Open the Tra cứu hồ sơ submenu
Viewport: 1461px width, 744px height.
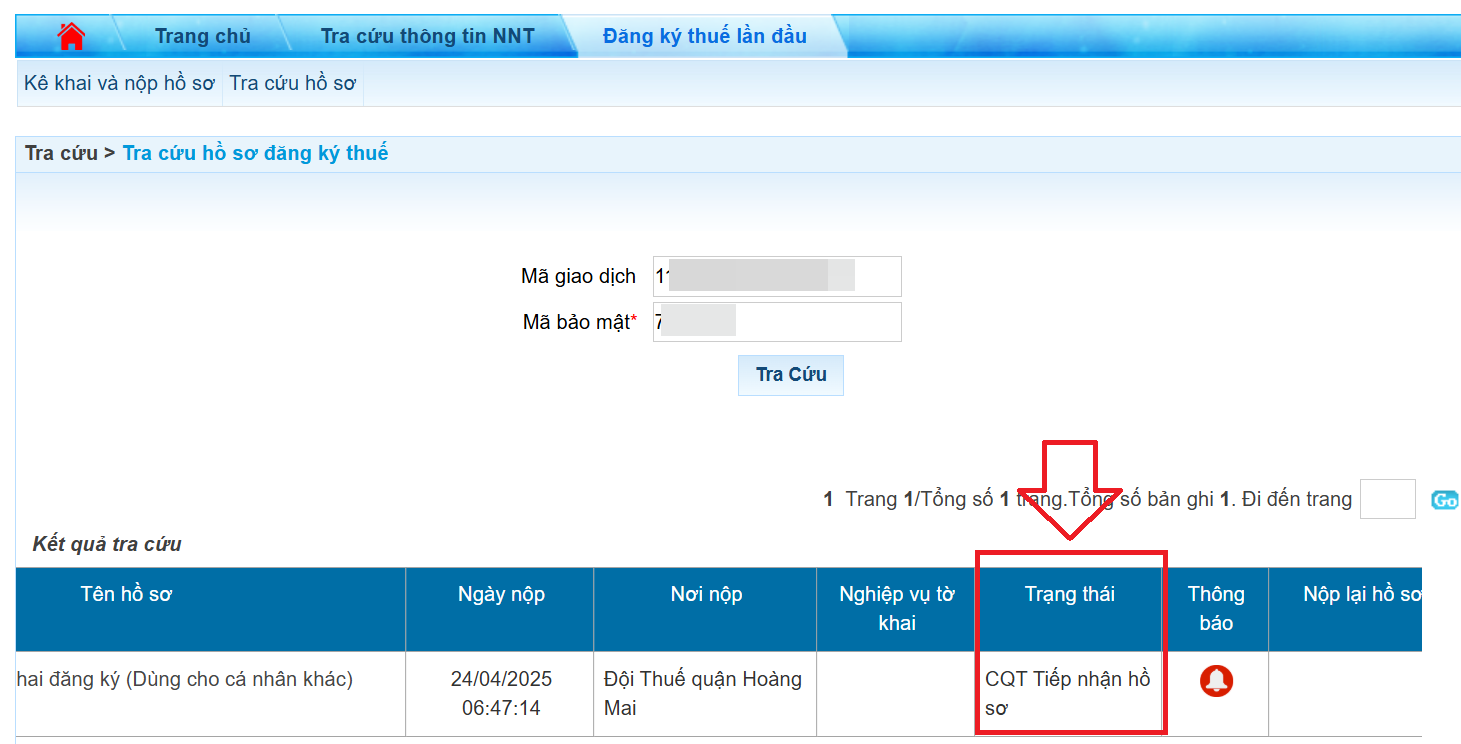click(292, 83)
